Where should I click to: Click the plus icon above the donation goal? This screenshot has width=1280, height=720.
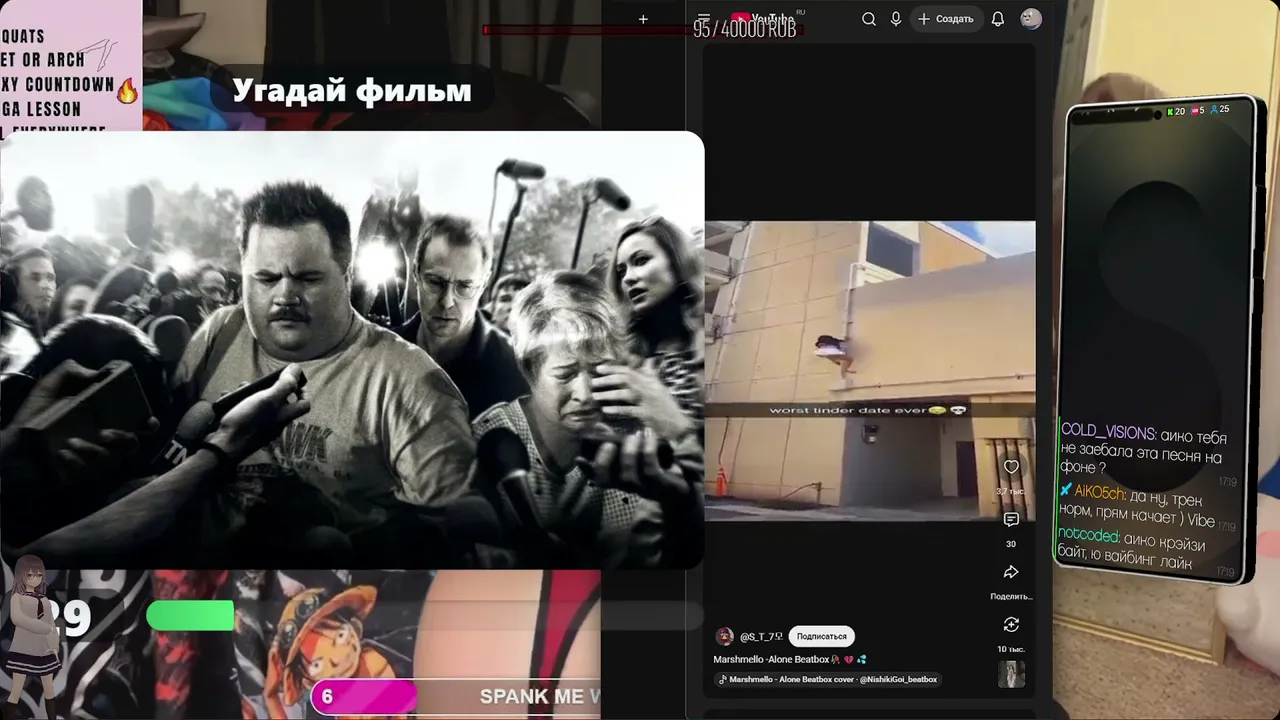click(x=643, y=19)
